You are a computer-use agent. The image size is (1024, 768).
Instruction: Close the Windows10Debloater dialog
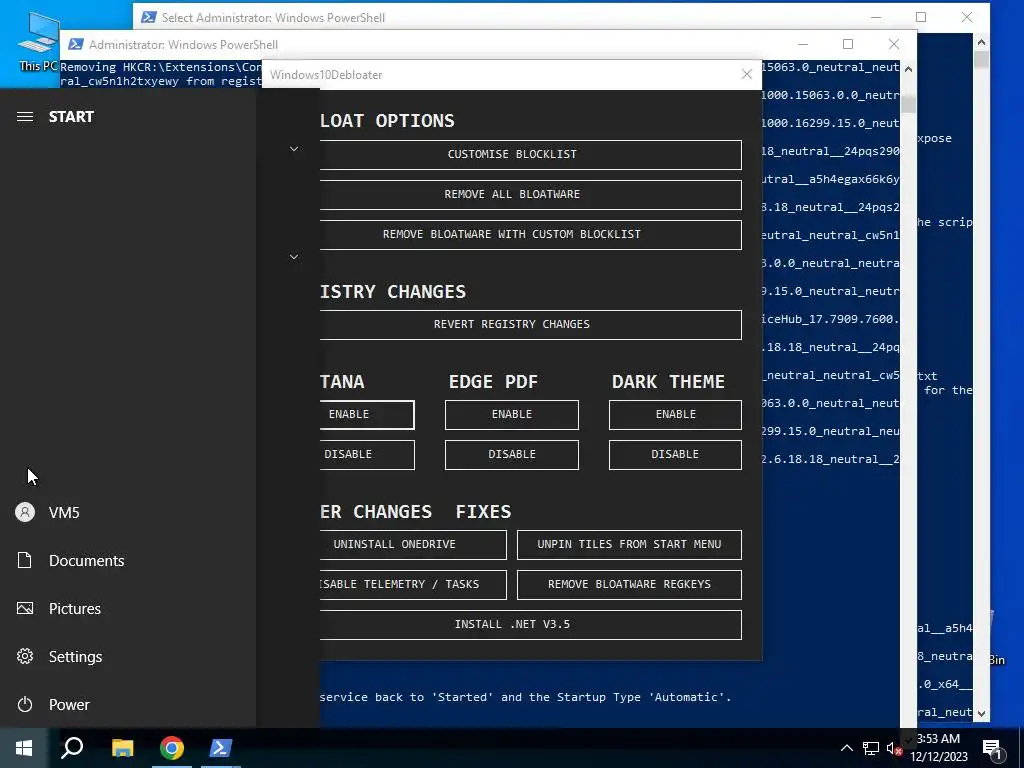click(747, 74)
